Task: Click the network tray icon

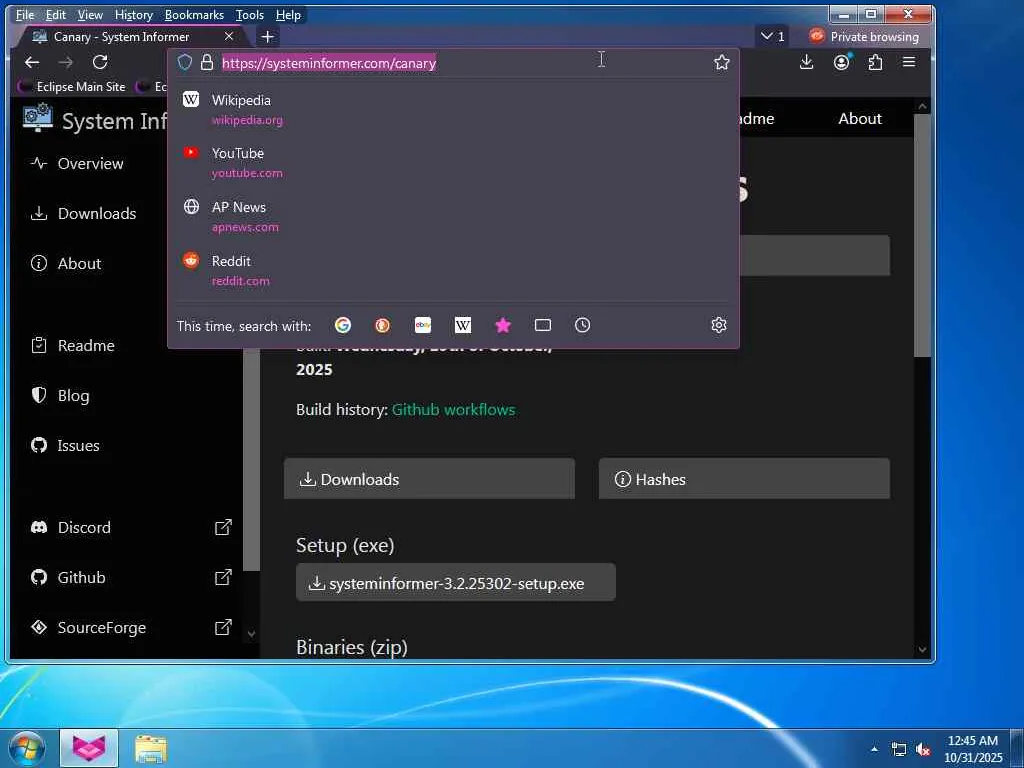Action: pos(899,750)
